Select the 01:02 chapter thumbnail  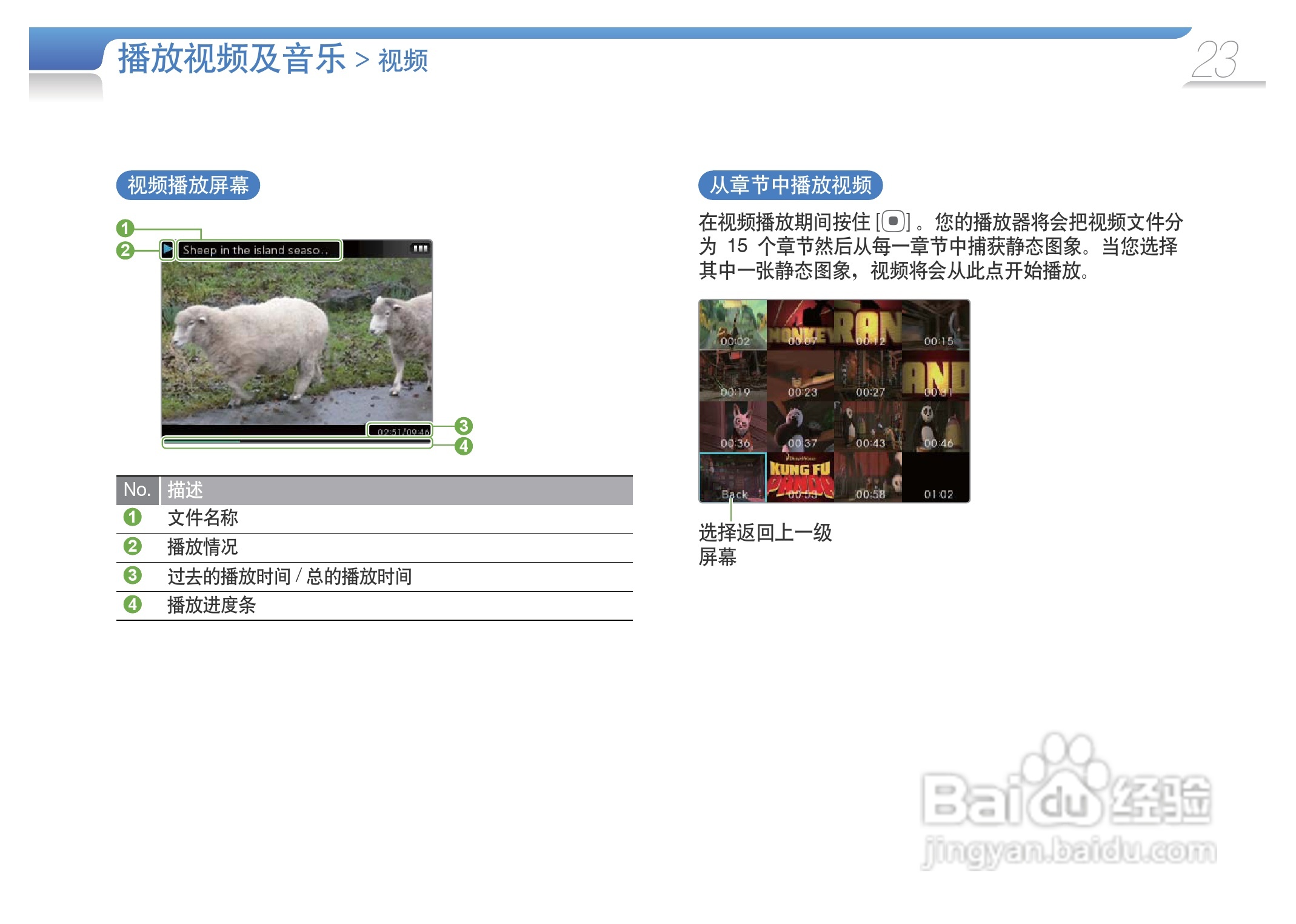point(937,478)
